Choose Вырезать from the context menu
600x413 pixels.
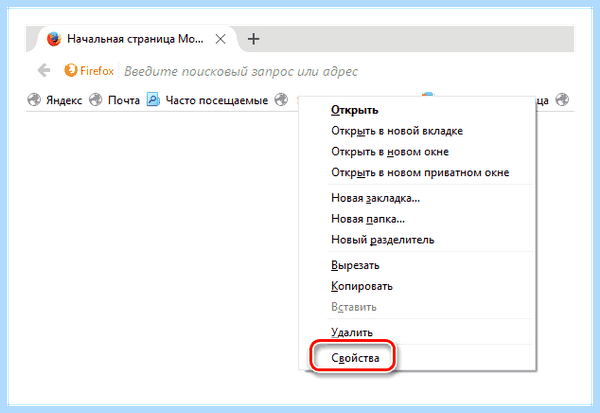[x=417, y=265]
